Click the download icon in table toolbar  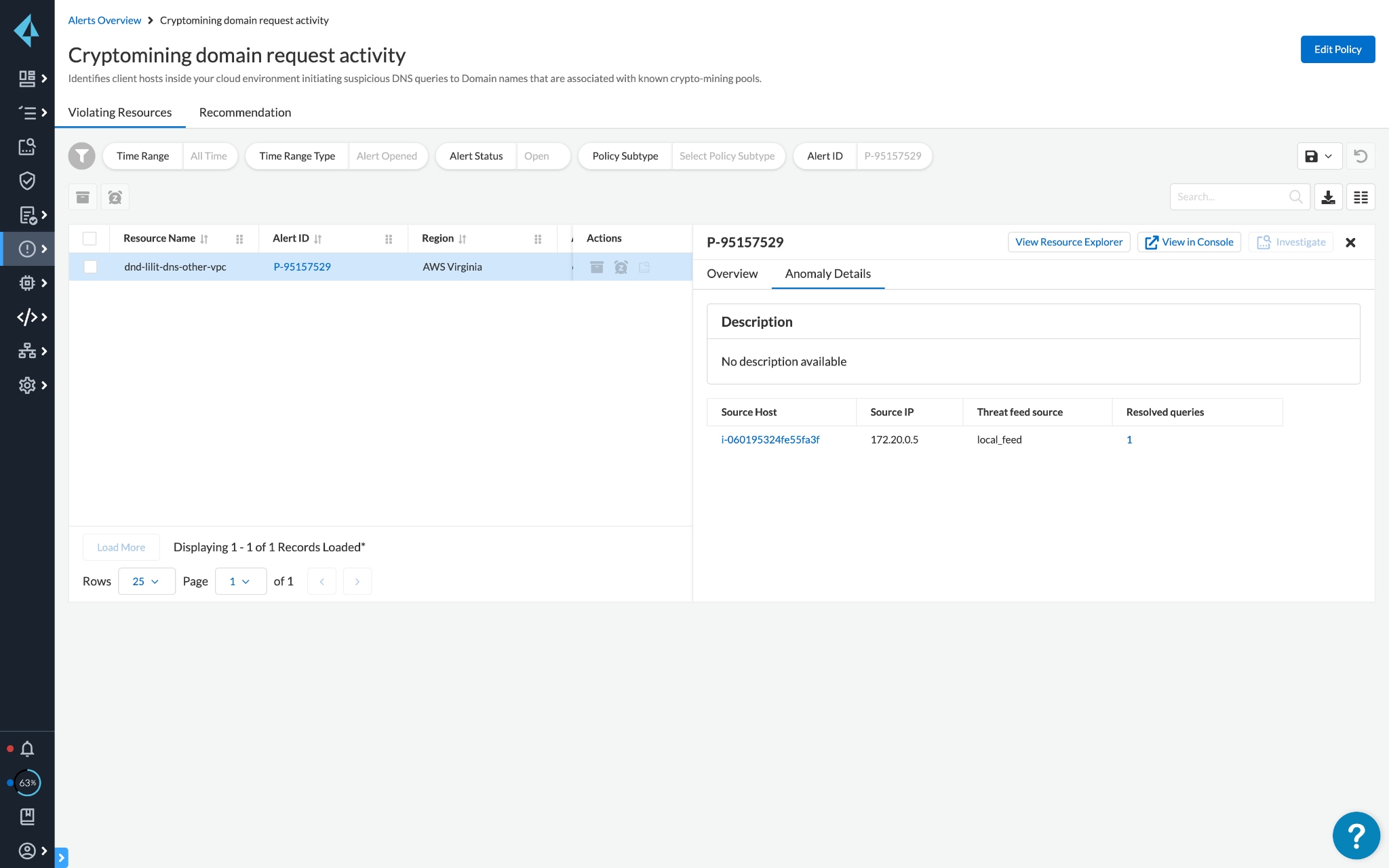coord(1328,196)
